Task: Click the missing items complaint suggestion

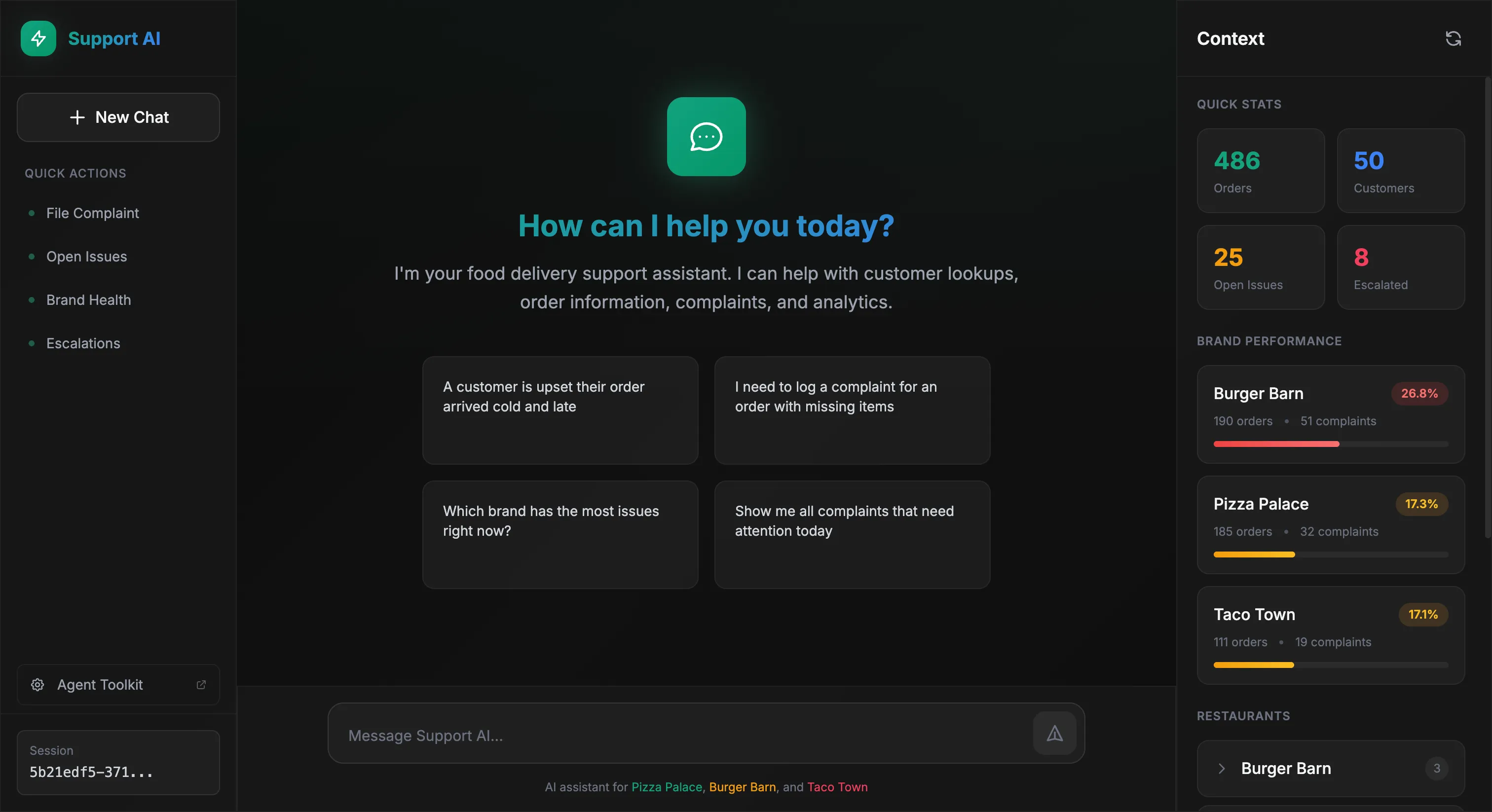Action: coord(852,410)
